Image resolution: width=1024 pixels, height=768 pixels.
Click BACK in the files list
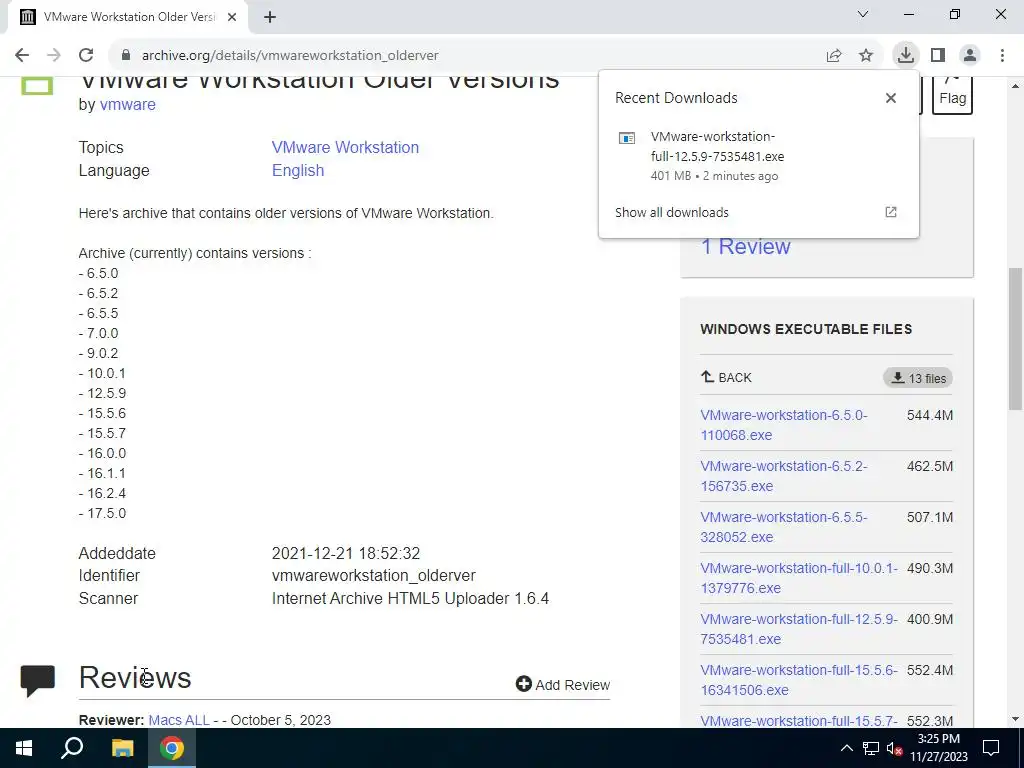(726, 377)
